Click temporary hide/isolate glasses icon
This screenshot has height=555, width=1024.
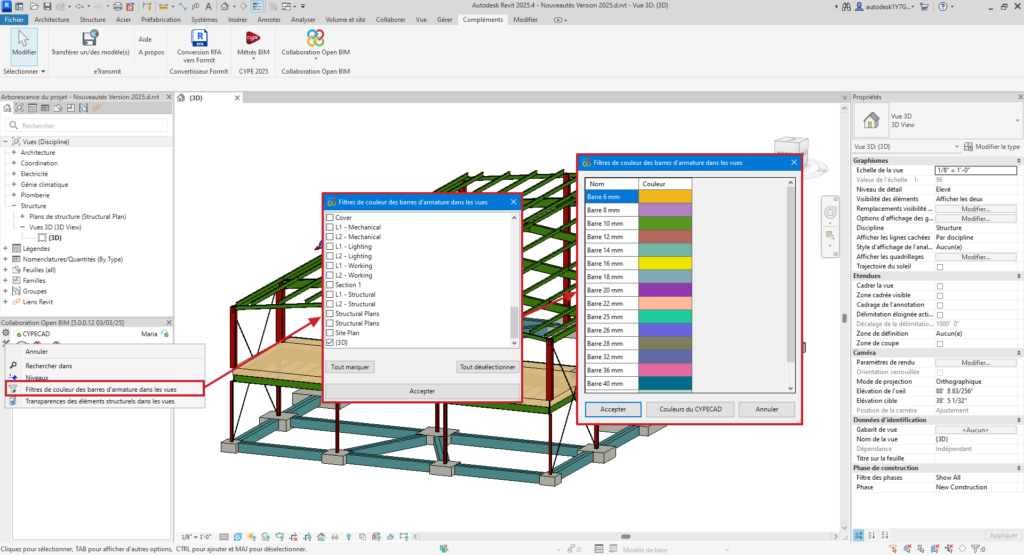click(x=335, y=537)
